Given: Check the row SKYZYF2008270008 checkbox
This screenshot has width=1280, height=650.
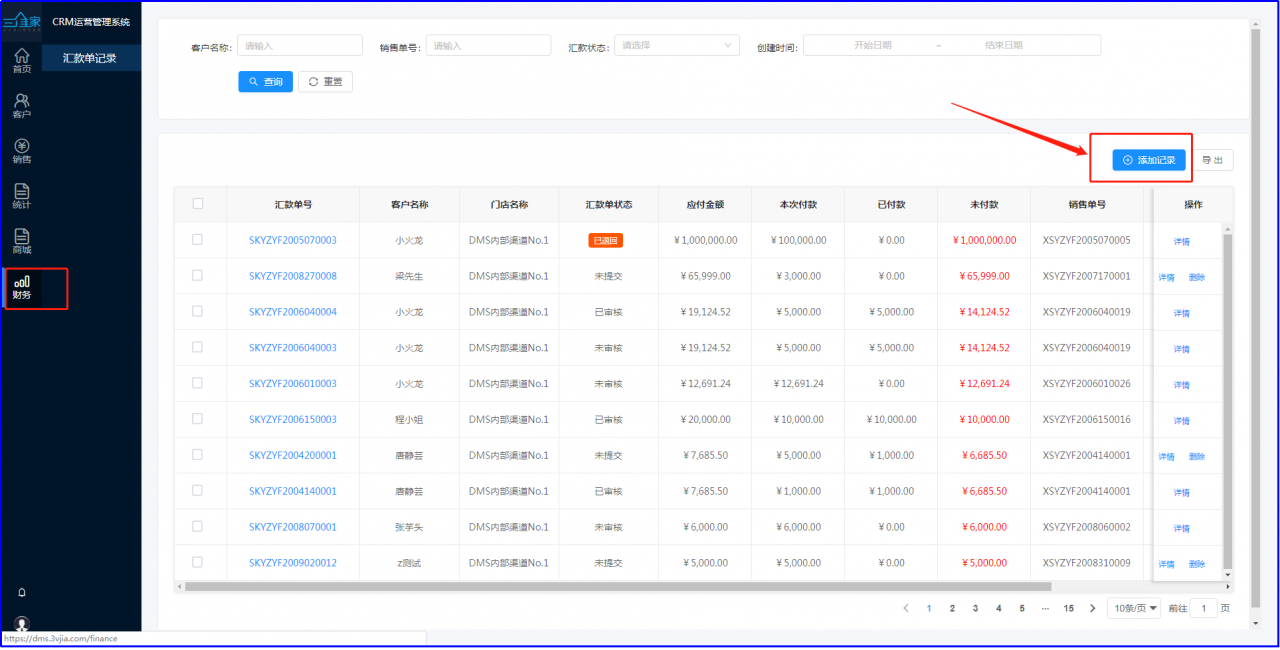Looking at the screenshot, I should point(198,275).
